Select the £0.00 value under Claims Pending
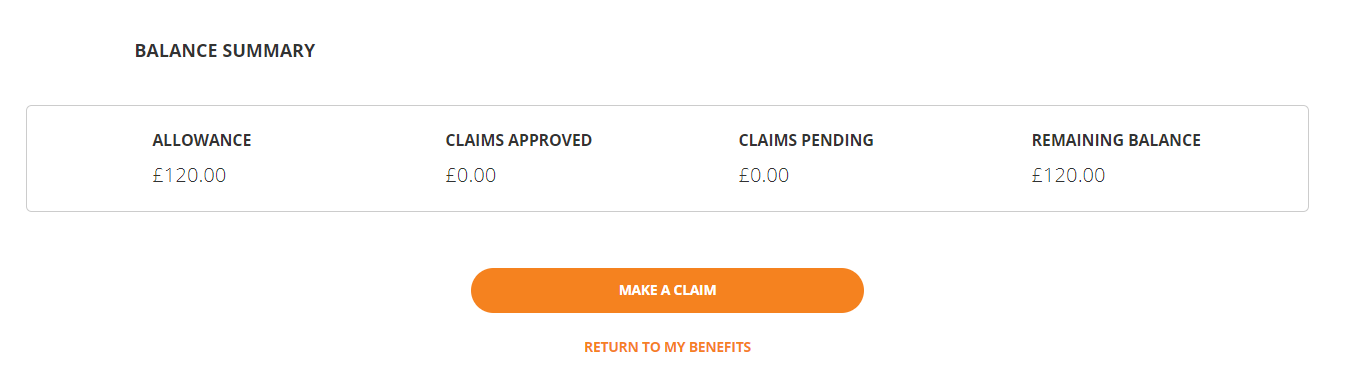Viewport: 1353px width, 392px height. (x=764, y=175)
